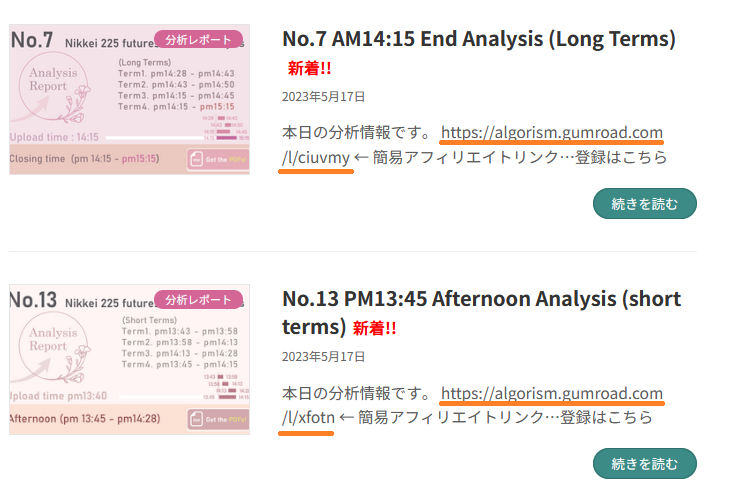Click the 分析レポート badge on the No.7 post
730x495 pixels.
point(197,40)
